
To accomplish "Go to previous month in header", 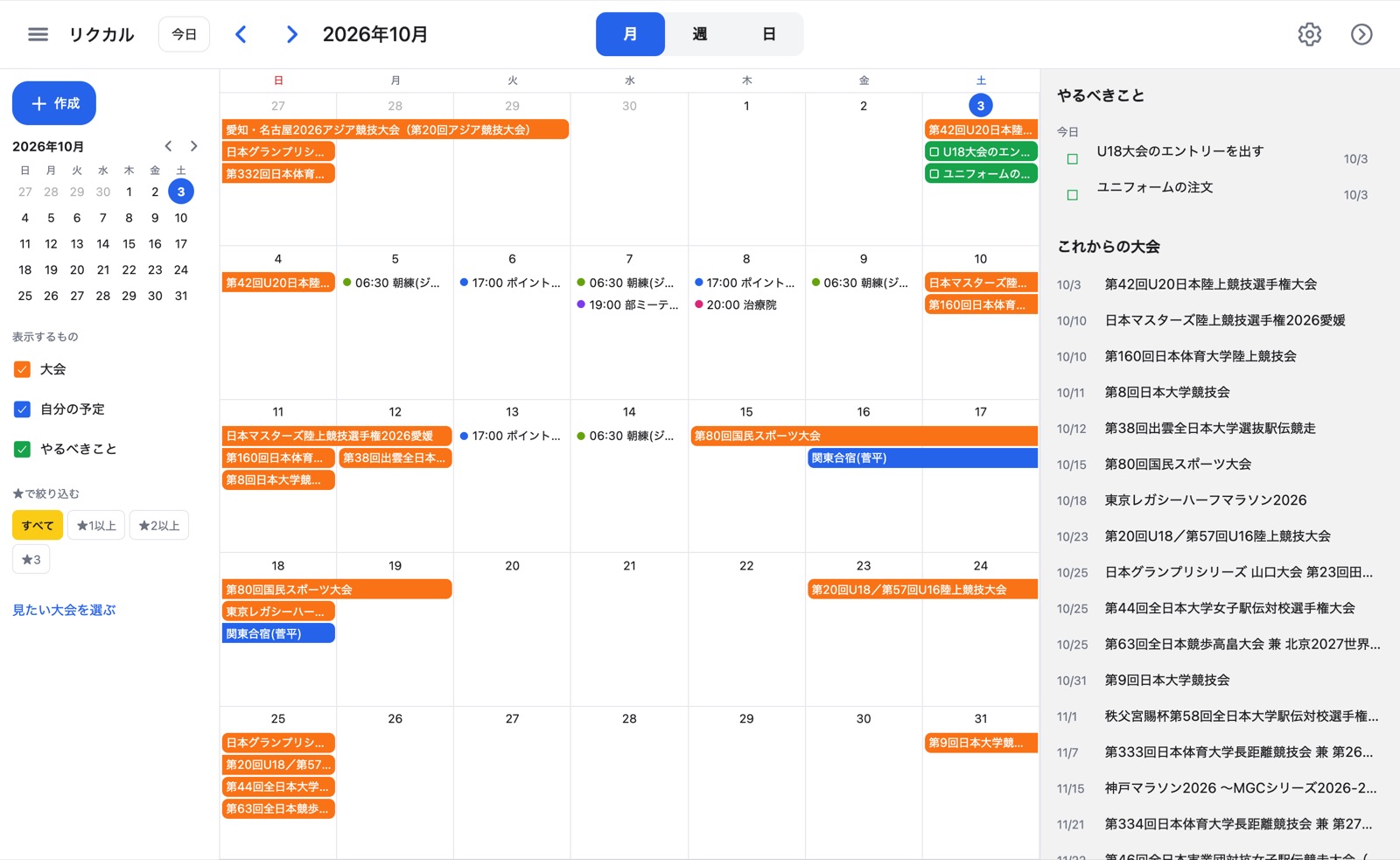I will tap(241, 34).
